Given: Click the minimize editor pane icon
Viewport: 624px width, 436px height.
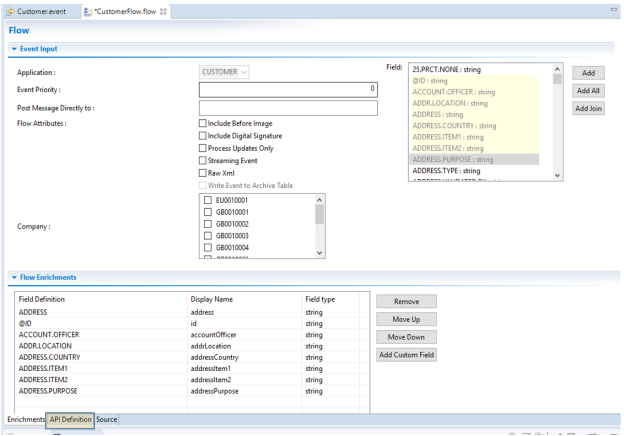Looking at the screenshot, I should click(612, 9).
